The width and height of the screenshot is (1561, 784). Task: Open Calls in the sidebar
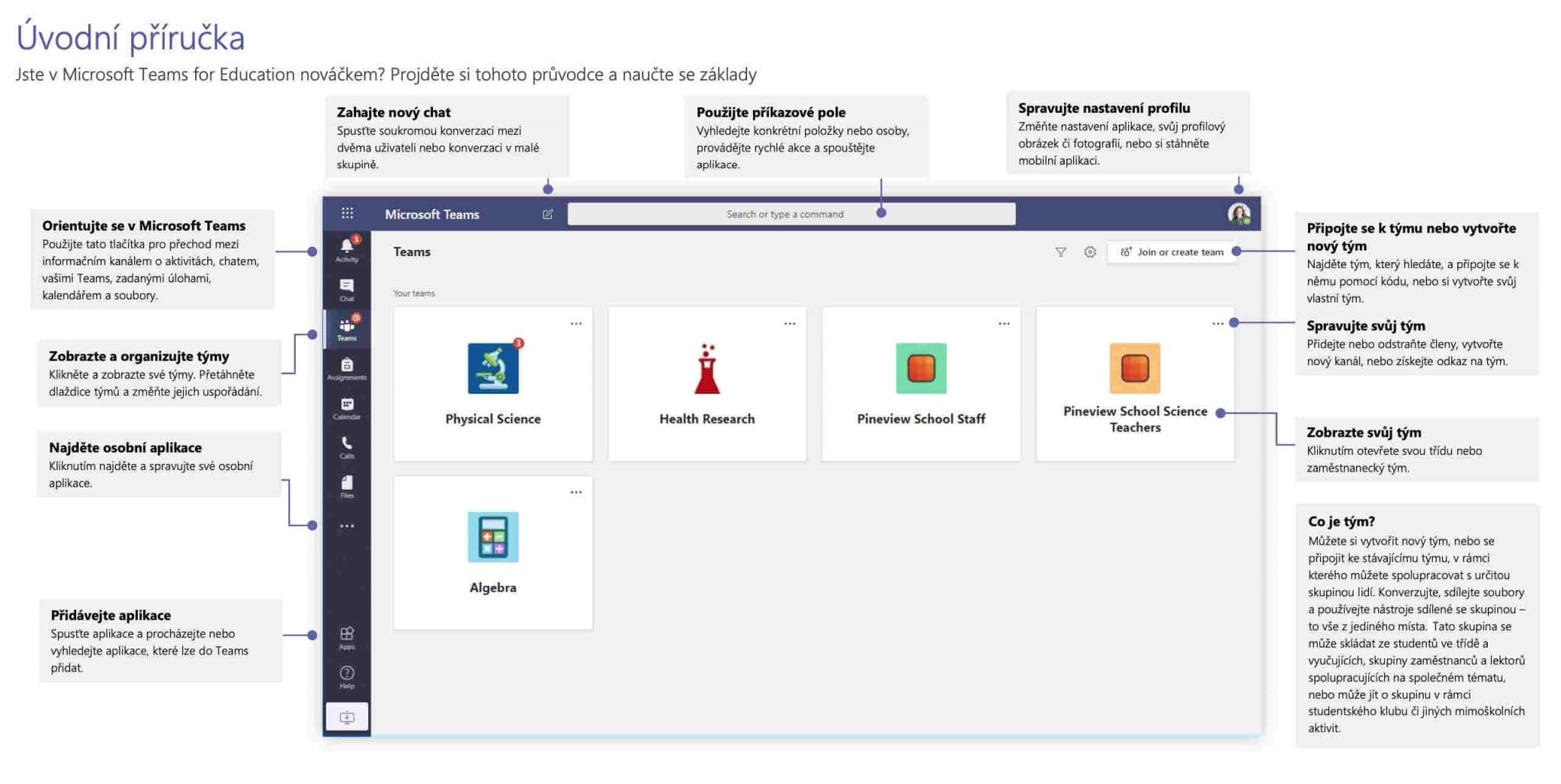coord(347,447)
